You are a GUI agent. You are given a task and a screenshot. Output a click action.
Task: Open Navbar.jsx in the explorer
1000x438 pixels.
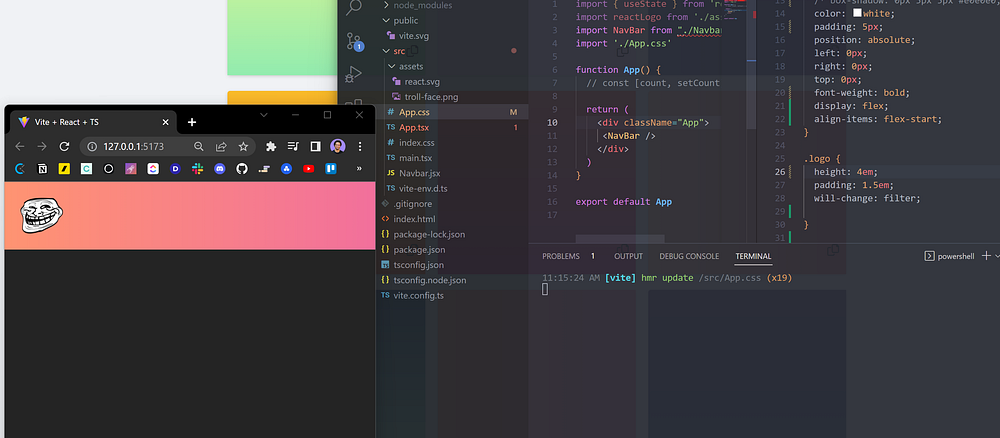pyautogui.click(x=420, y=173)
